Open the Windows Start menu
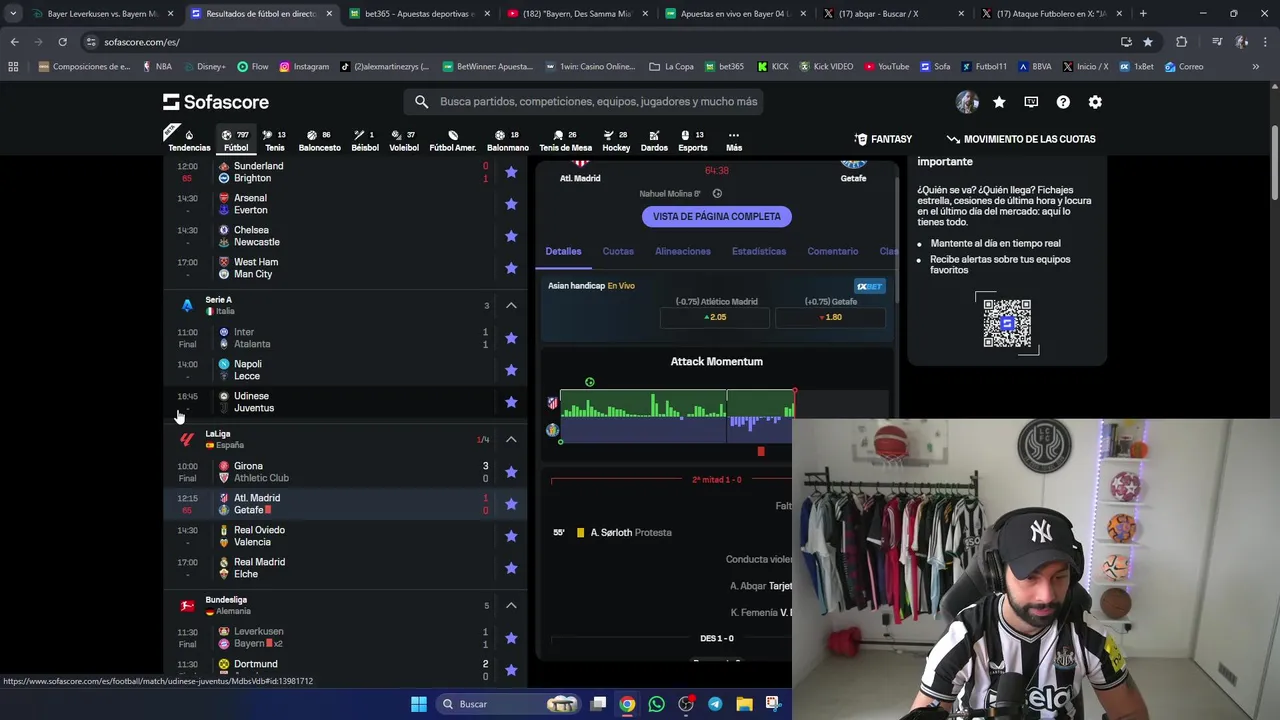Viewport: 1280px width, 720px height. [x=419, y=704]
